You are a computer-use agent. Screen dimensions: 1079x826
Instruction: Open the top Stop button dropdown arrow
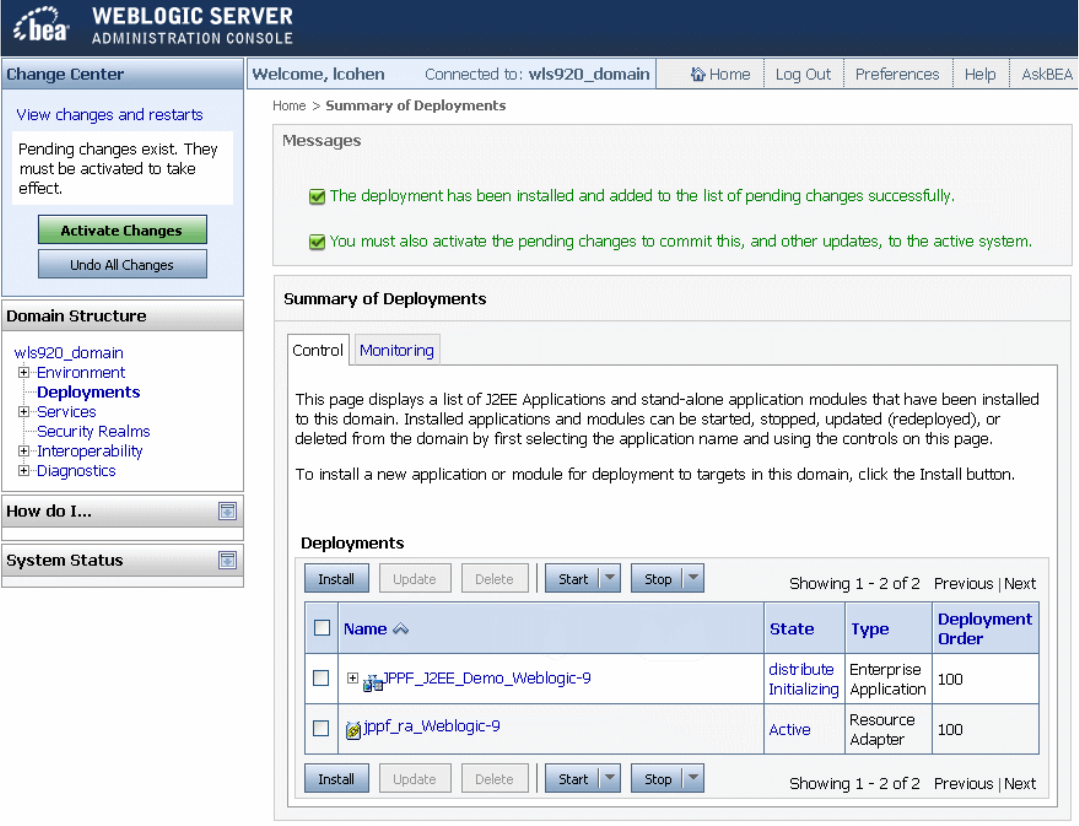693,578
